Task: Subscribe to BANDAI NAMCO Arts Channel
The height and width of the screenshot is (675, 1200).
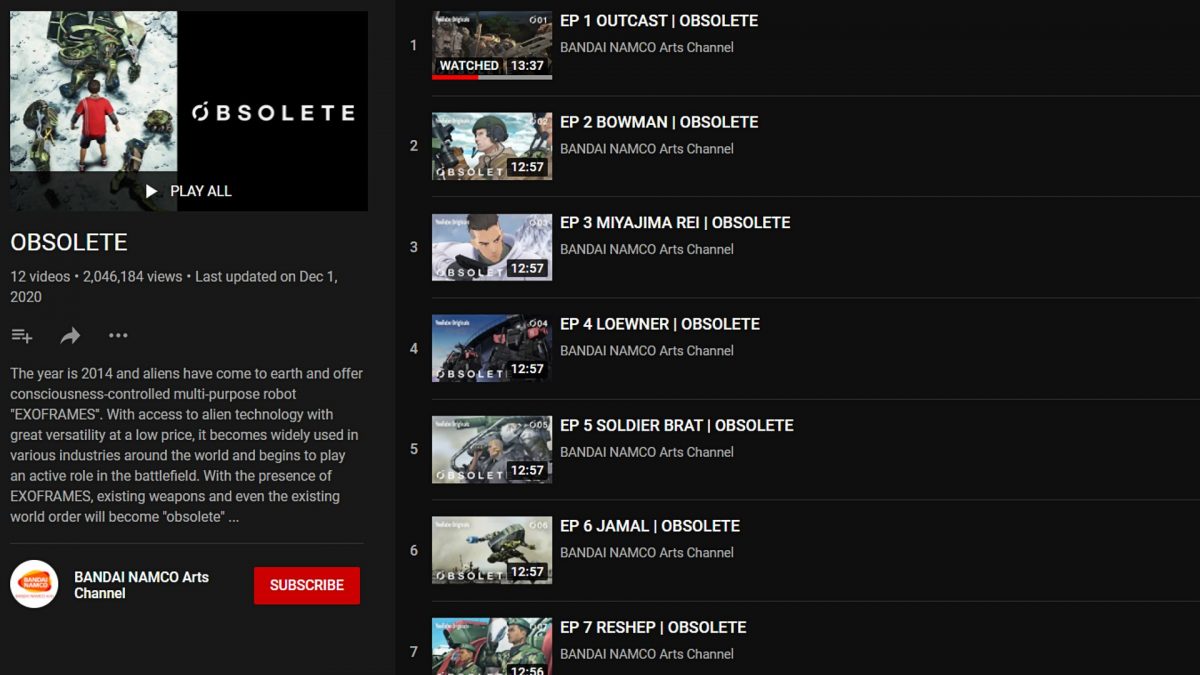Action: (306, 585)
